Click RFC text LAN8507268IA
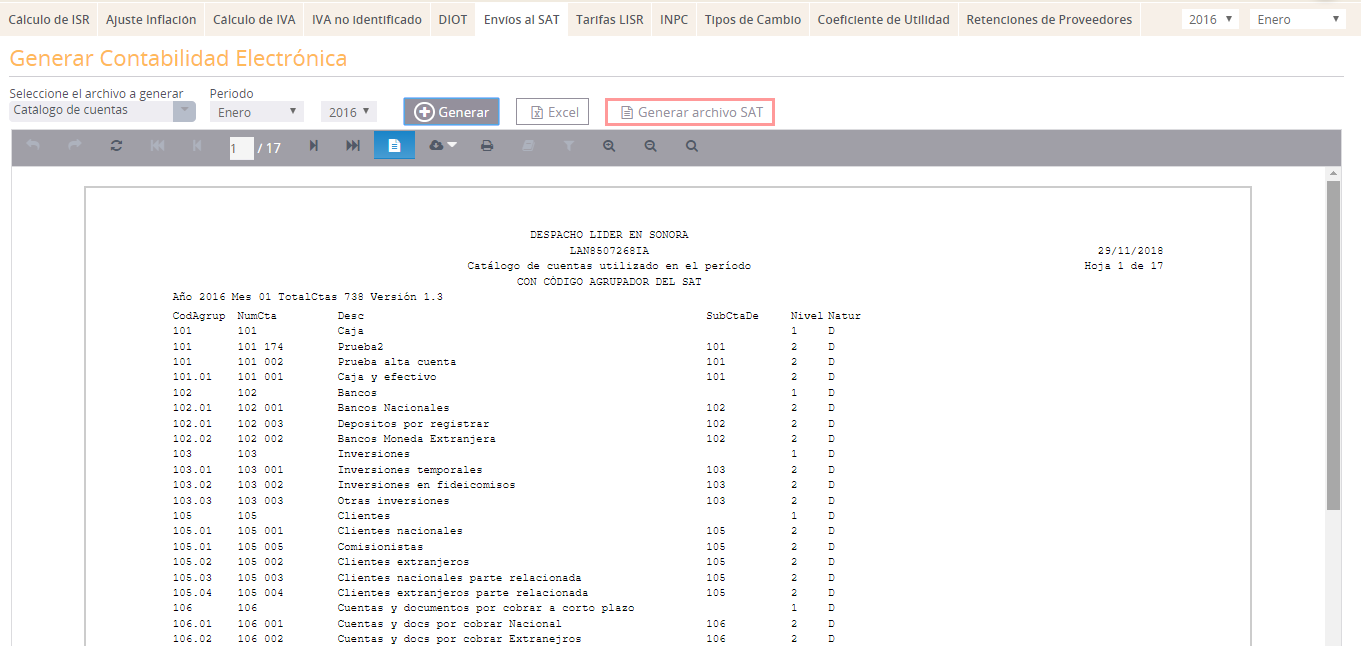The width and height of the screenshot is (1361, 646). (609, 250)
